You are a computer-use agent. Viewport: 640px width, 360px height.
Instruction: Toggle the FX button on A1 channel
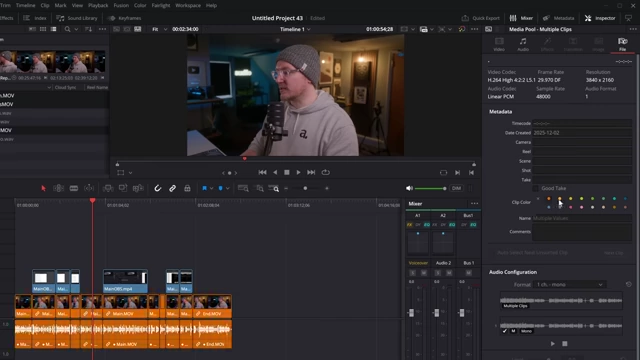pos(409,225)
